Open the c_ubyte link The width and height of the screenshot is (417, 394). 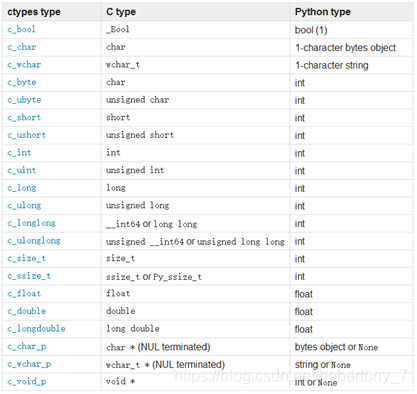tap(24, 100)
